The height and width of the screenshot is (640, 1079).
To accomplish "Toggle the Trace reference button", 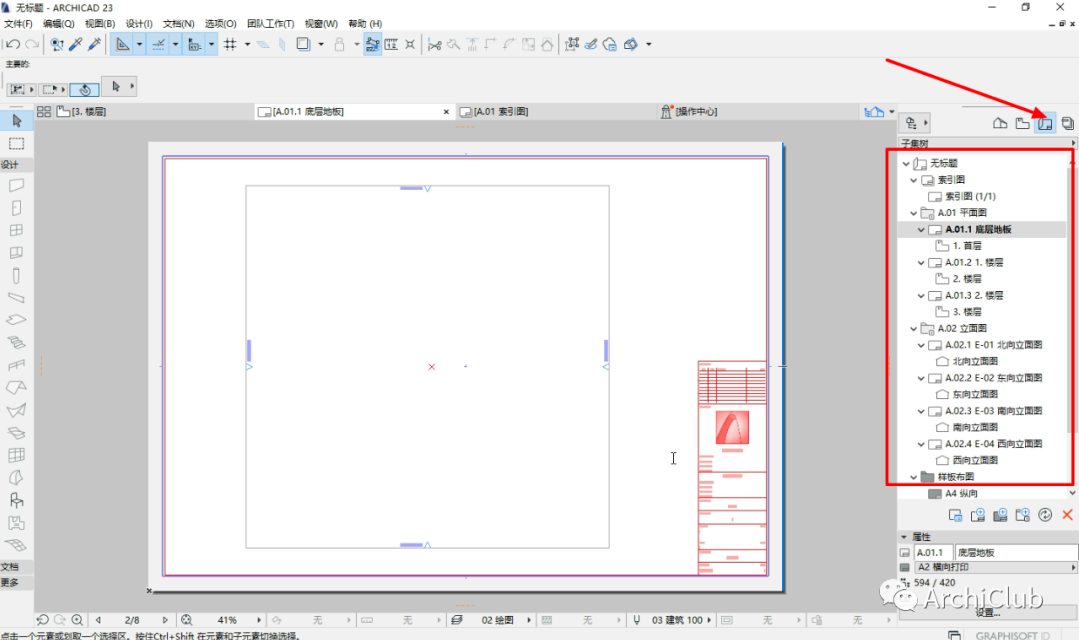I will coord(303,44).
